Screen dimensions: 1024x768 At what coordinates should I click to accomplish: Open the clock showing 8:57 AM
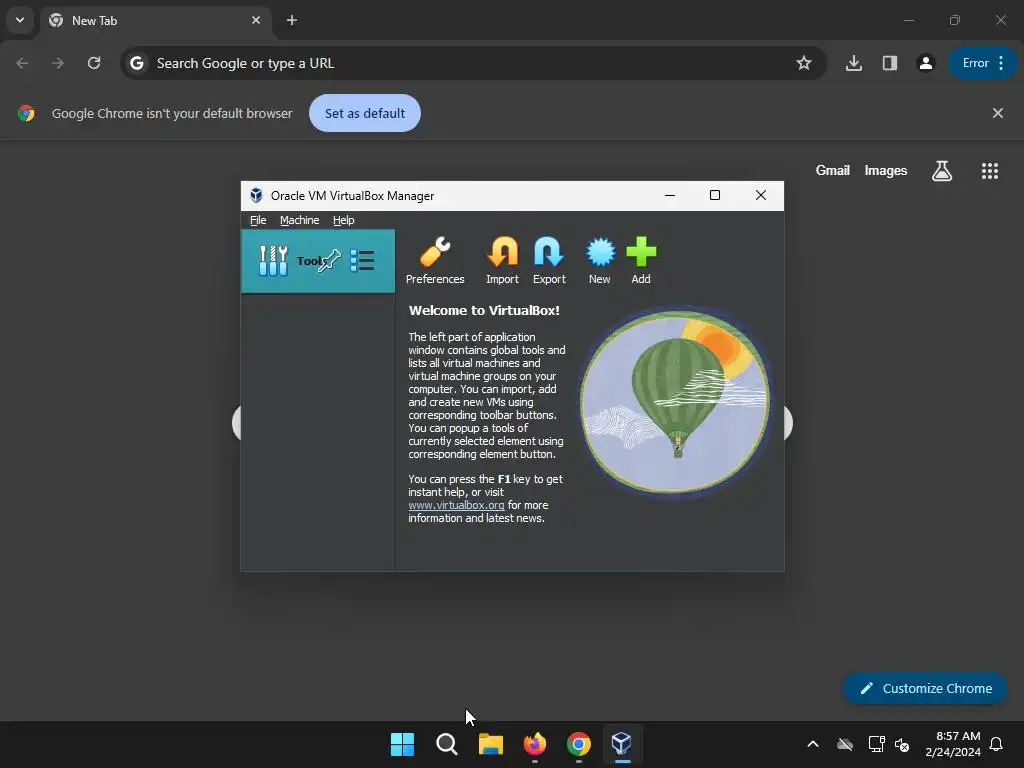pyautogui.click(x=953, y=744)
